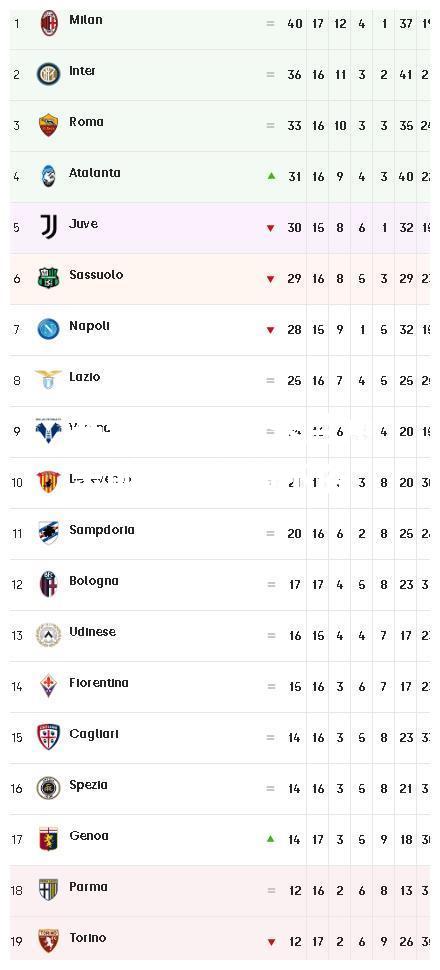Click the Torino bull crest
Viewport: 440px width, 970px height.
[48, 941]
